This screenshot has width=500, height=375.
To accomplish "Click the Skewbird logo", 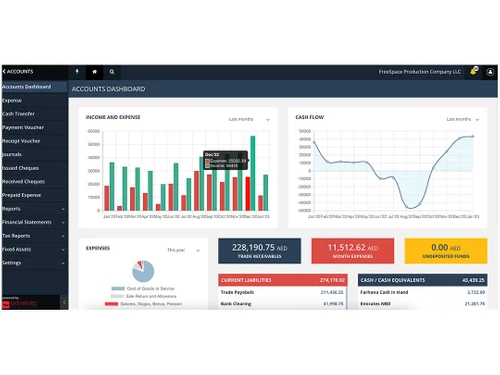I will coord(19,303).
